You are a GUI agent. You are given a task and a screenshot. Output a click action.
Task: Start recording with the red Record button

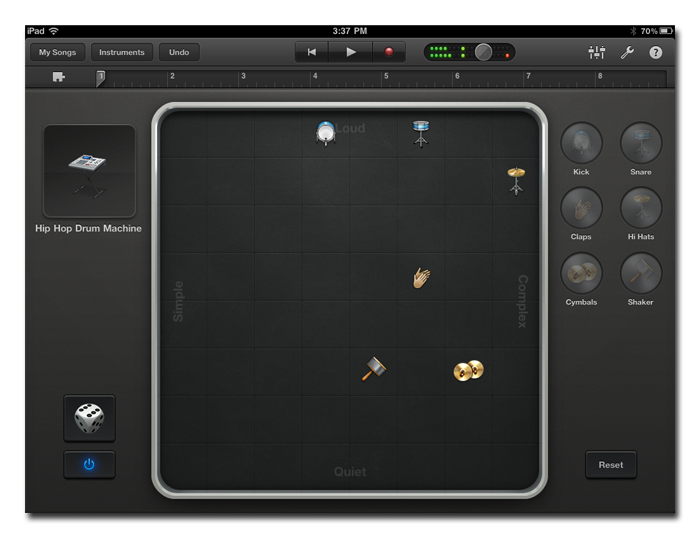(x=389, y=52)
